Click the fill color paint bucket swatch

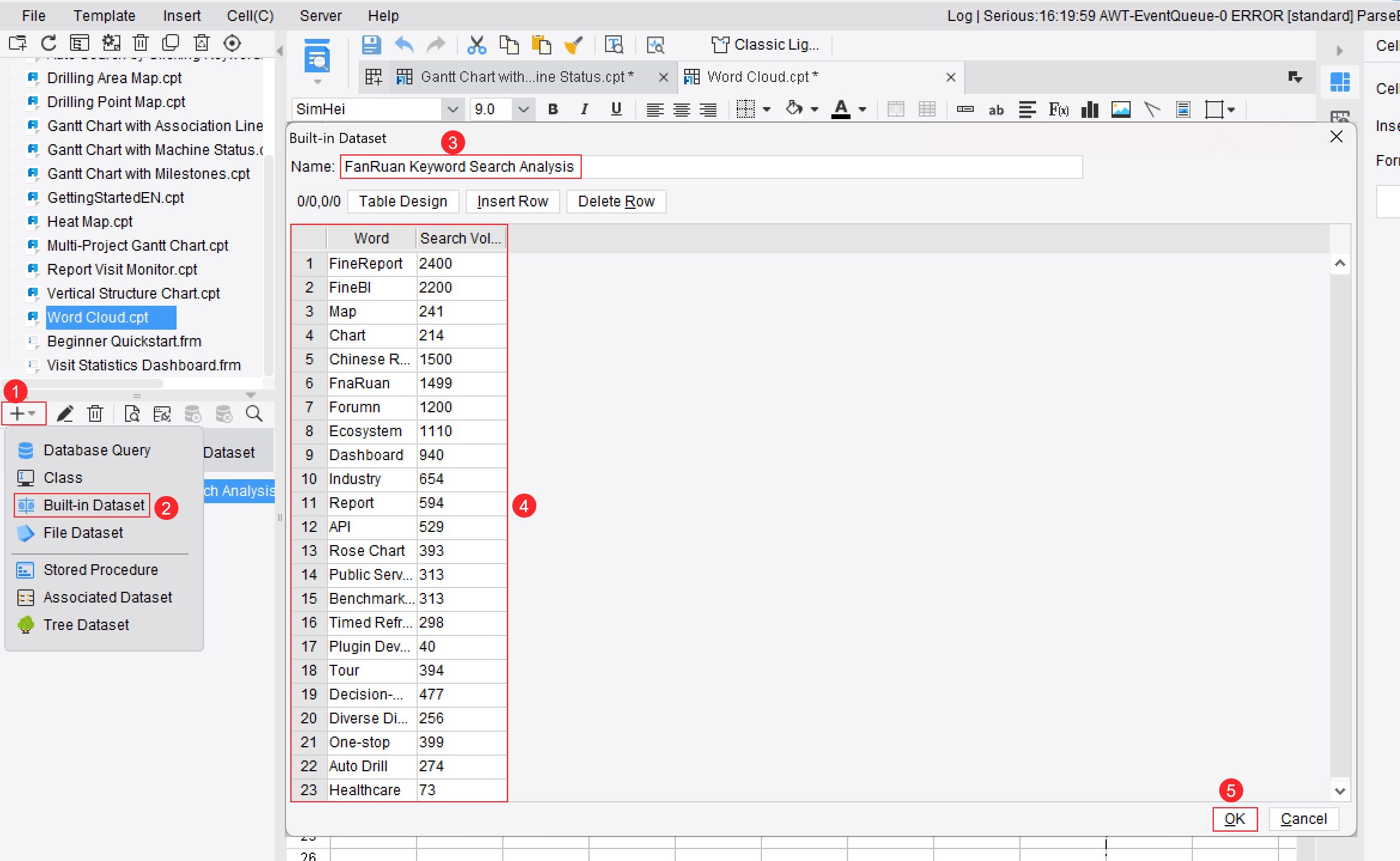pyautogui.click(x=794, y=108)
